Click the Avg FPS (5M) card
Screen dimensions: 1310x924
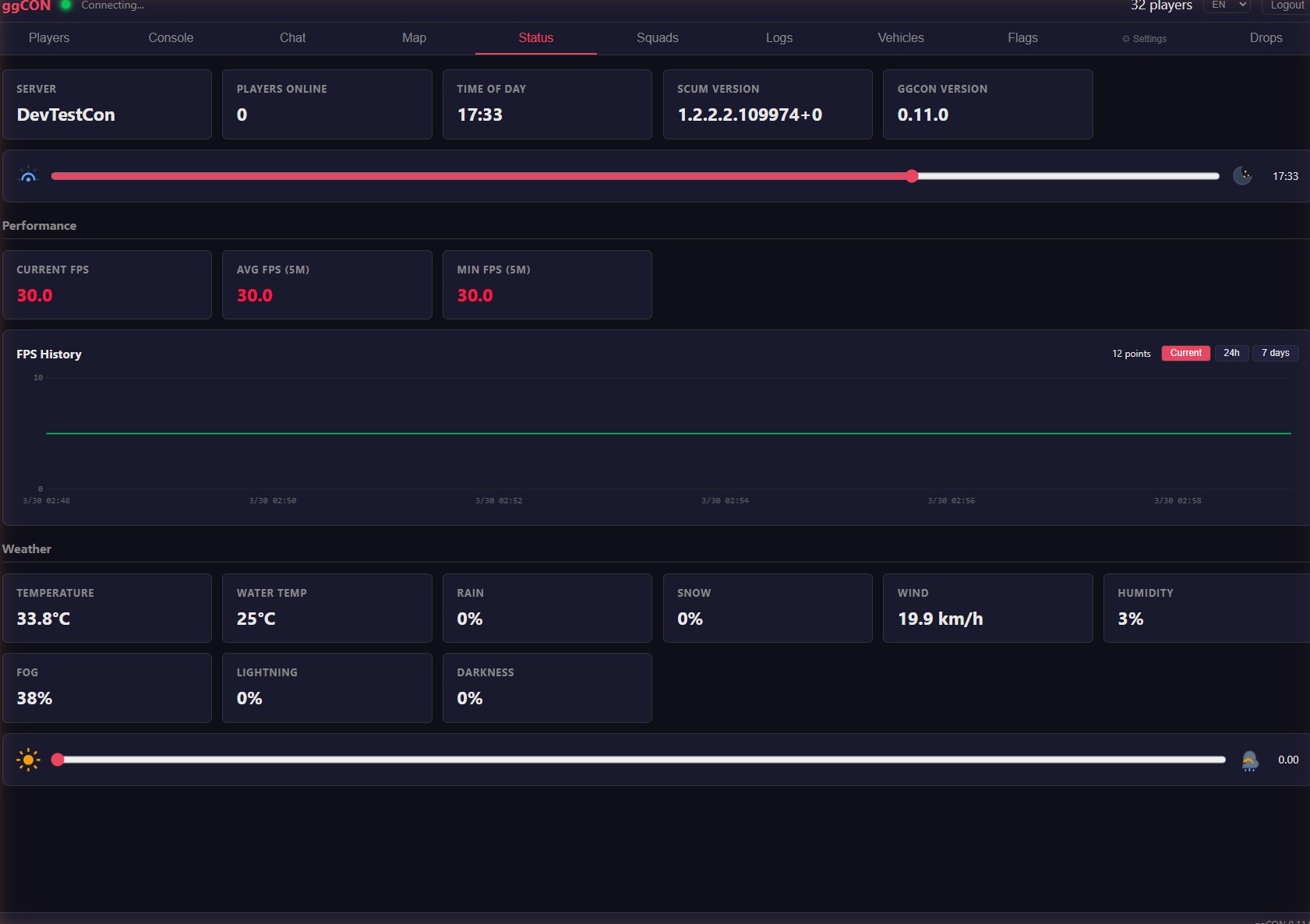click(x=327, y=284)
